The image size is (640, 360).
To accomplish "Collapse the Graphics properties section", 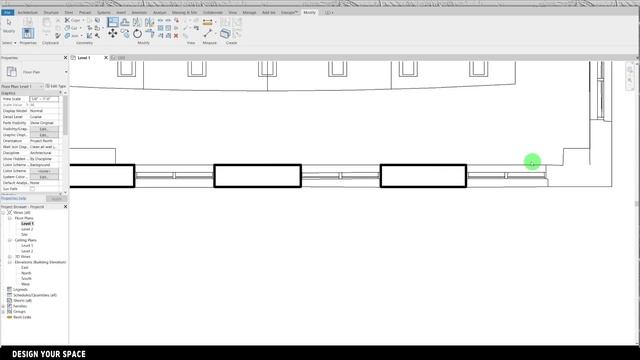I will click(x=60, y=93).
